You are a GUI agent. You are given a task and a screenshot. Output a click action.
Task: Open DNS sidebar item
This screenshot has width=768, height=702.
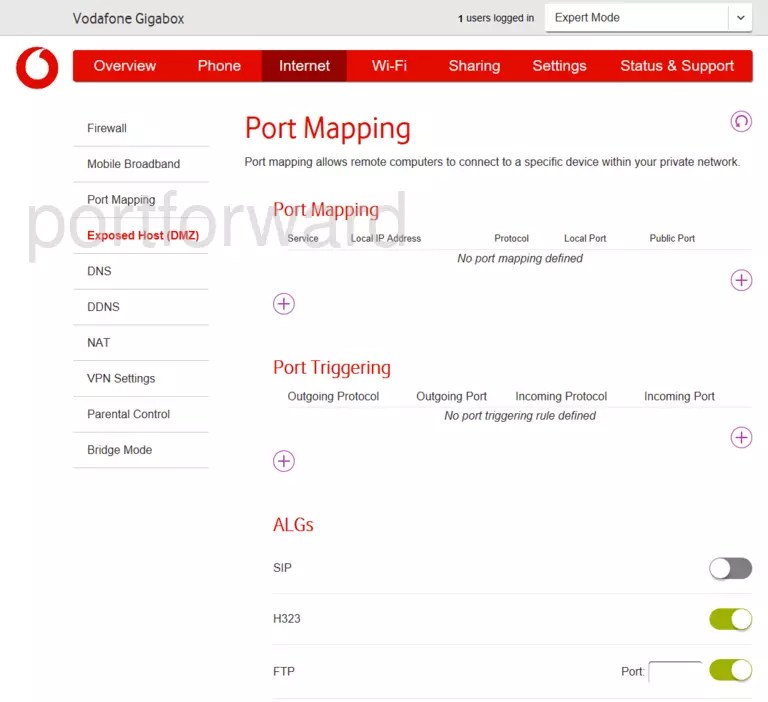141,271
